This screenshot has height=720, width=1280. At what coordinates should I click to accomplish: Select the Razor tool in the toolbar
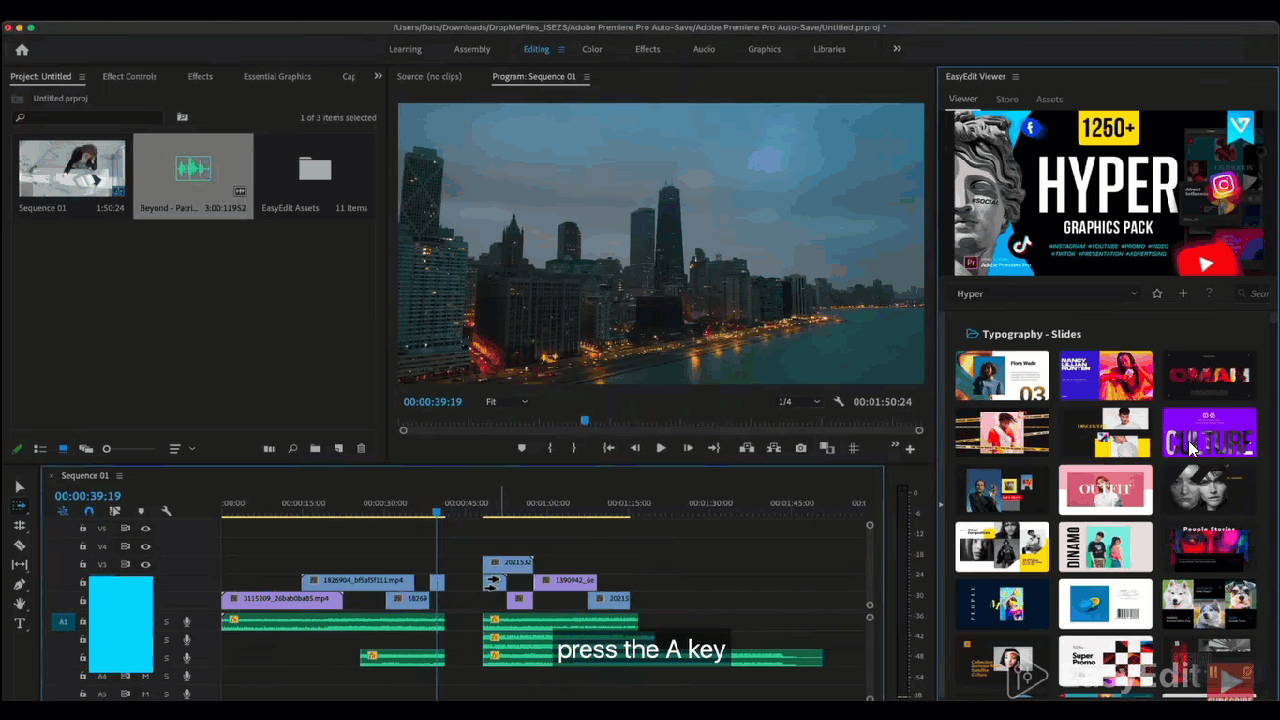tap(19, 545)
